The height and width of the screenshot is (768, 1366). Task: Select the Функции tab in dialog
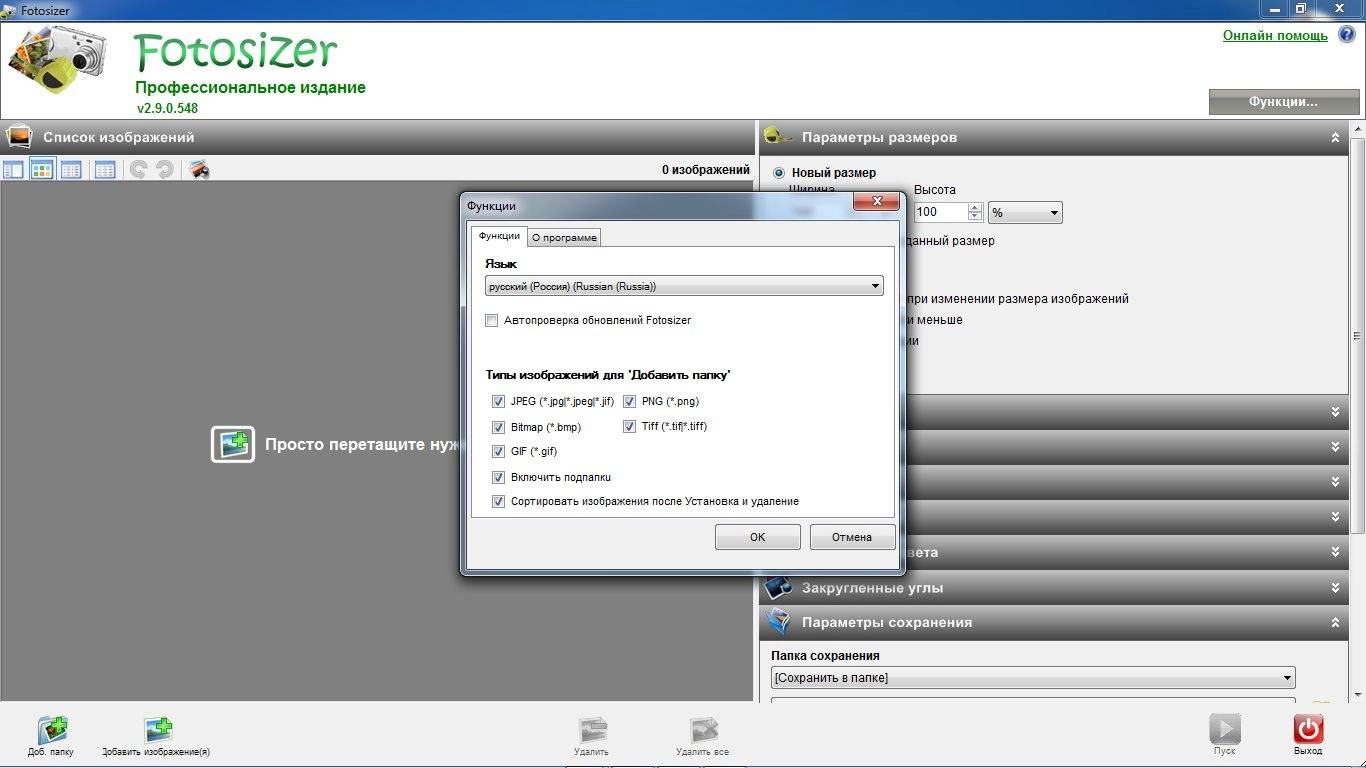[x=499, y=236]
